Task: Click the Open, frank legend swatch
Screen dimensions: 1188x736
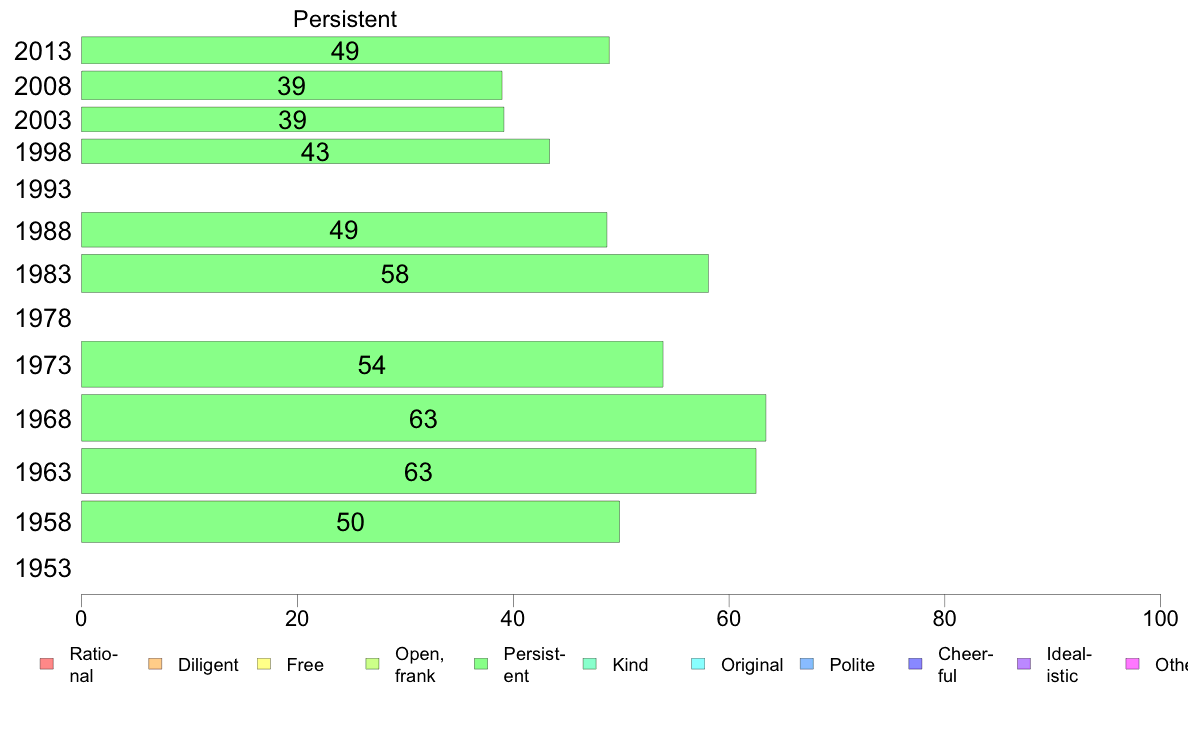Action: coord(372,664)
